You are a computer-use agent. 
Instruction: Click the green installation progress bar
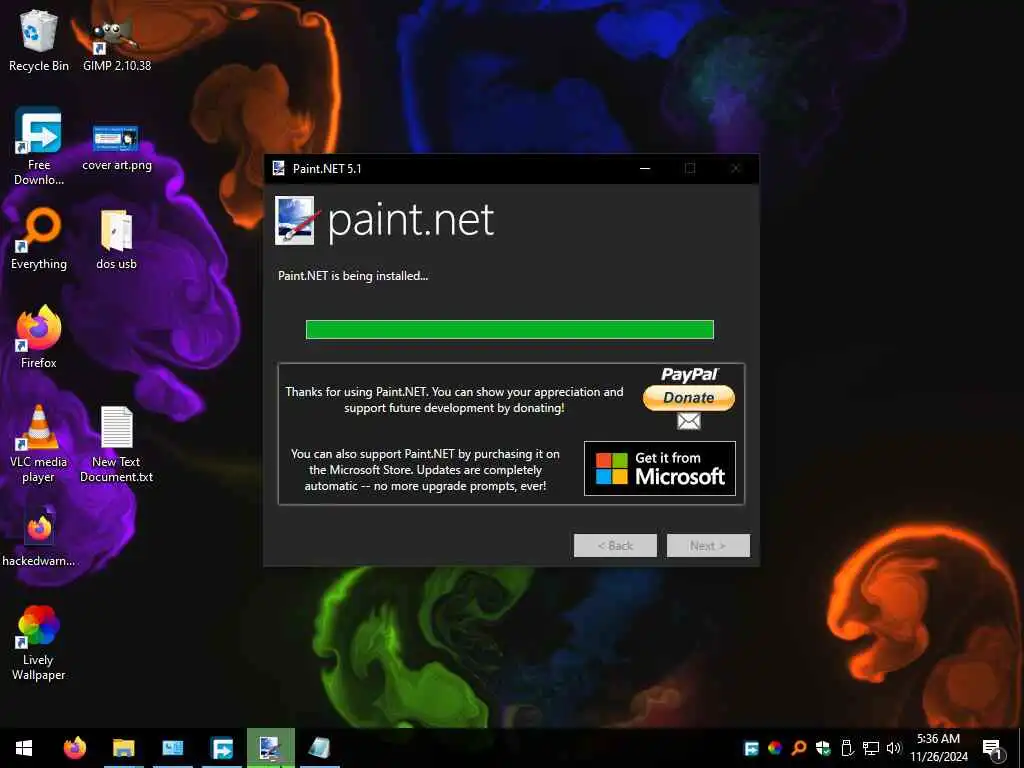pos(509,329)
